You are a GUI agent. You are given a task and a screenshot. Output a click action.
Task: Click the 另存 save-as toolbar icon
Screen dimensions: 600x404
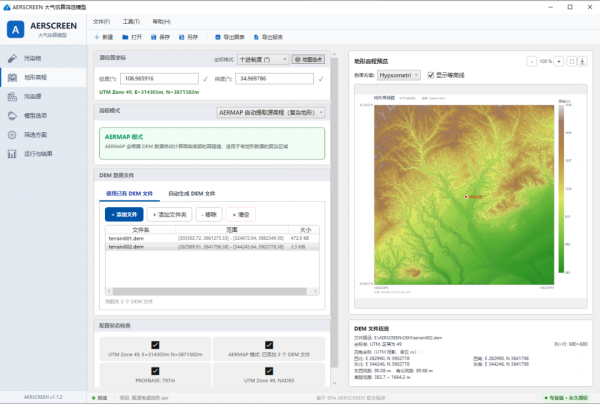[181, 37]
